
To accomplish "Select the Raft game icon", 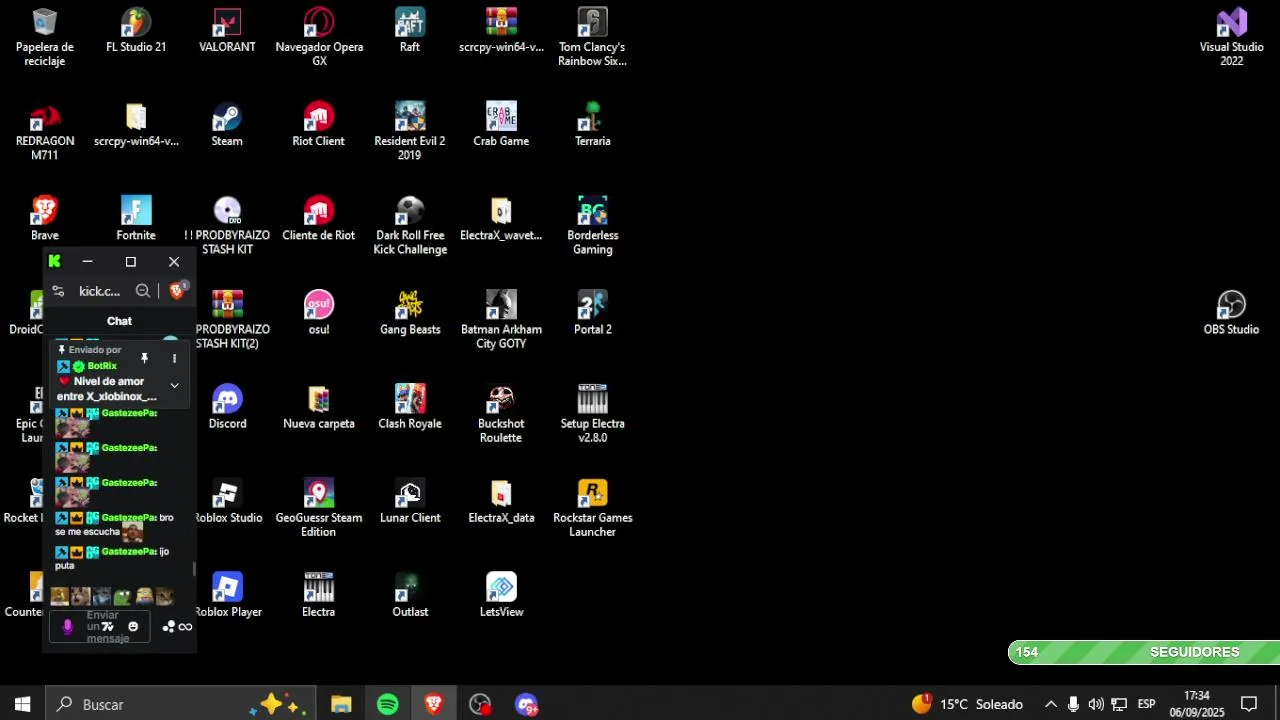I will pos(410,31).
